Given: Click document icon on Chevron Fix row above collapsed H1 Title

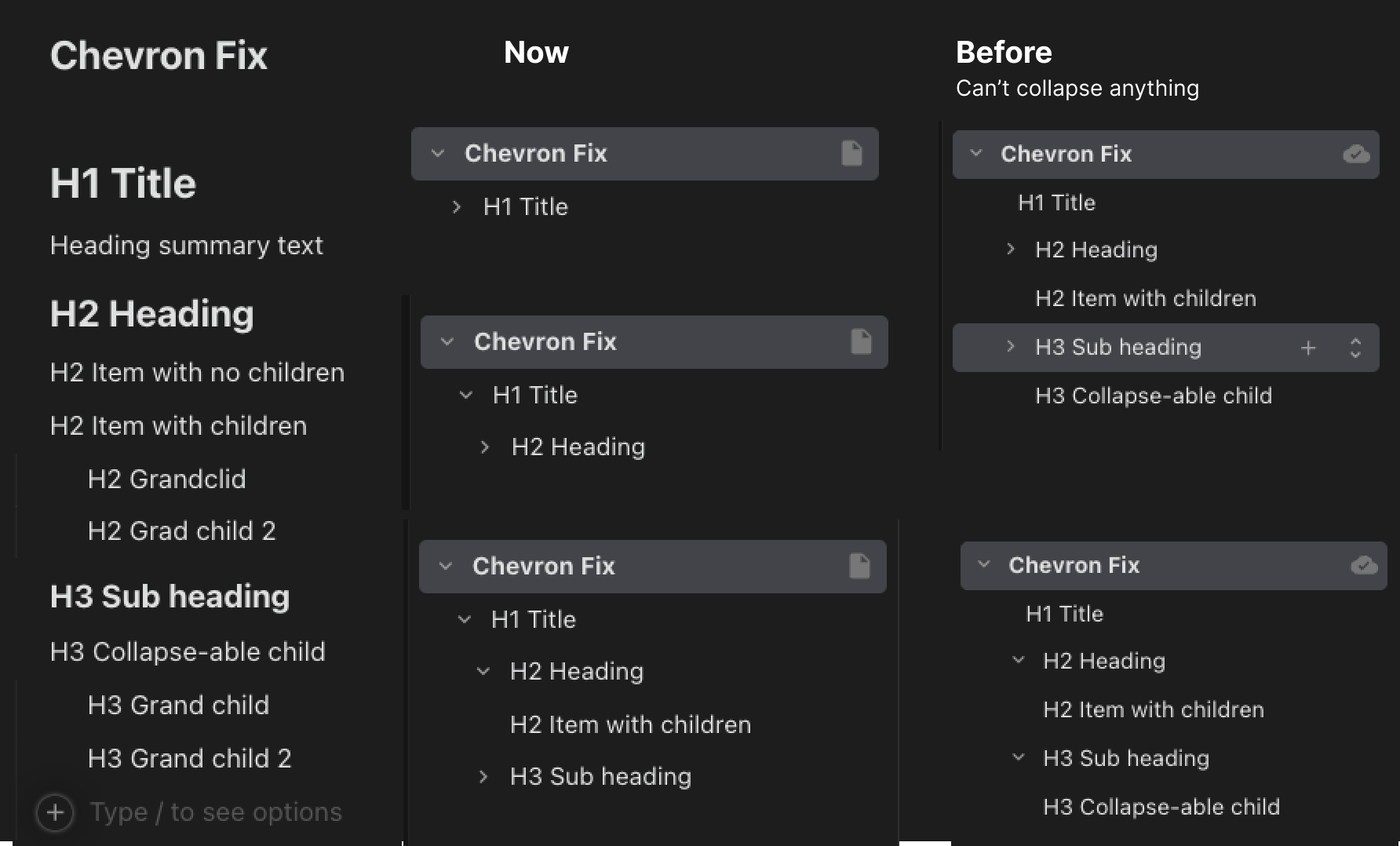Looking at the screenshot, I should 851,153.
